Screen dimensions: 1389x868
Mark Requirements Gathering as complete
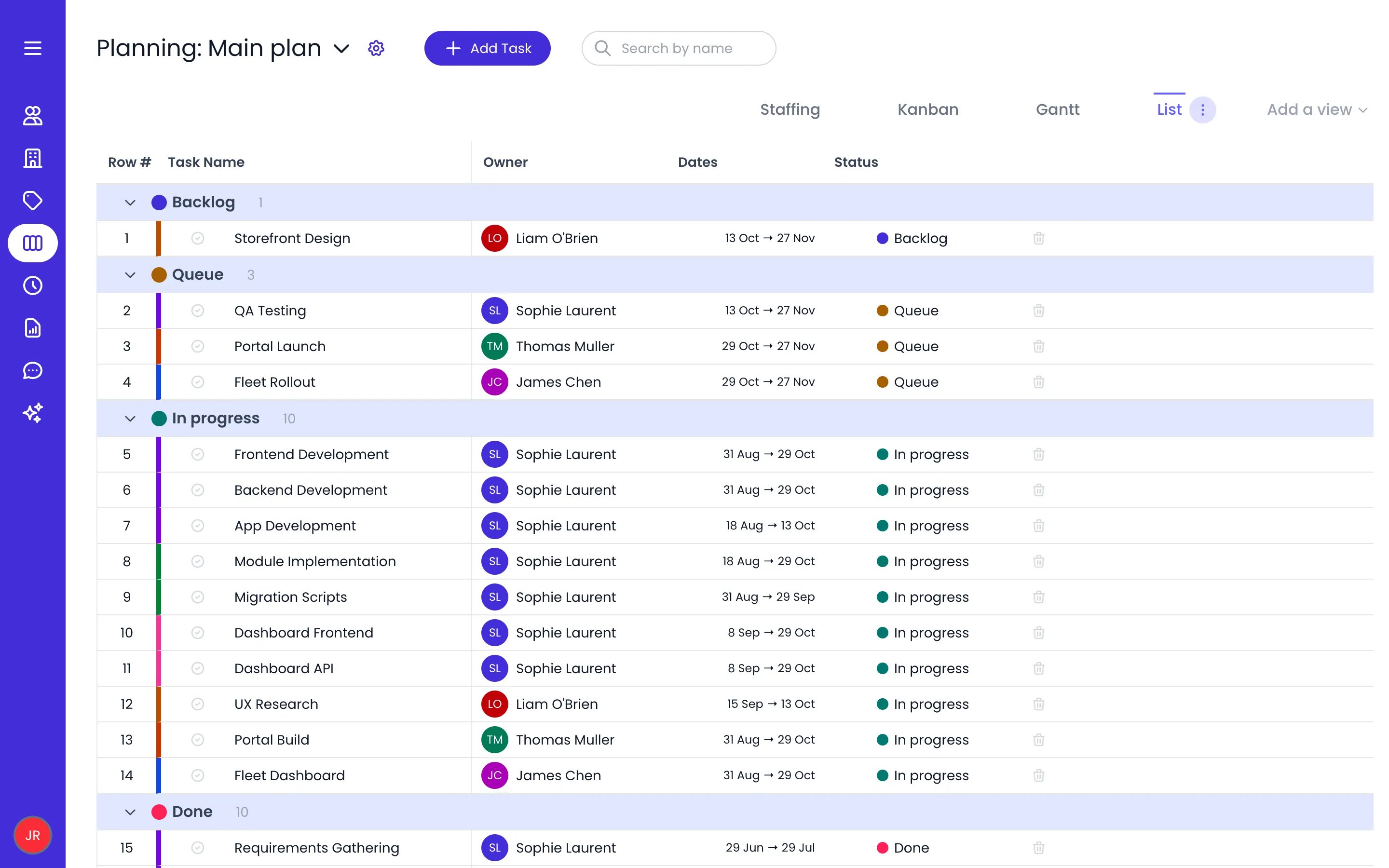pos(197,848)
